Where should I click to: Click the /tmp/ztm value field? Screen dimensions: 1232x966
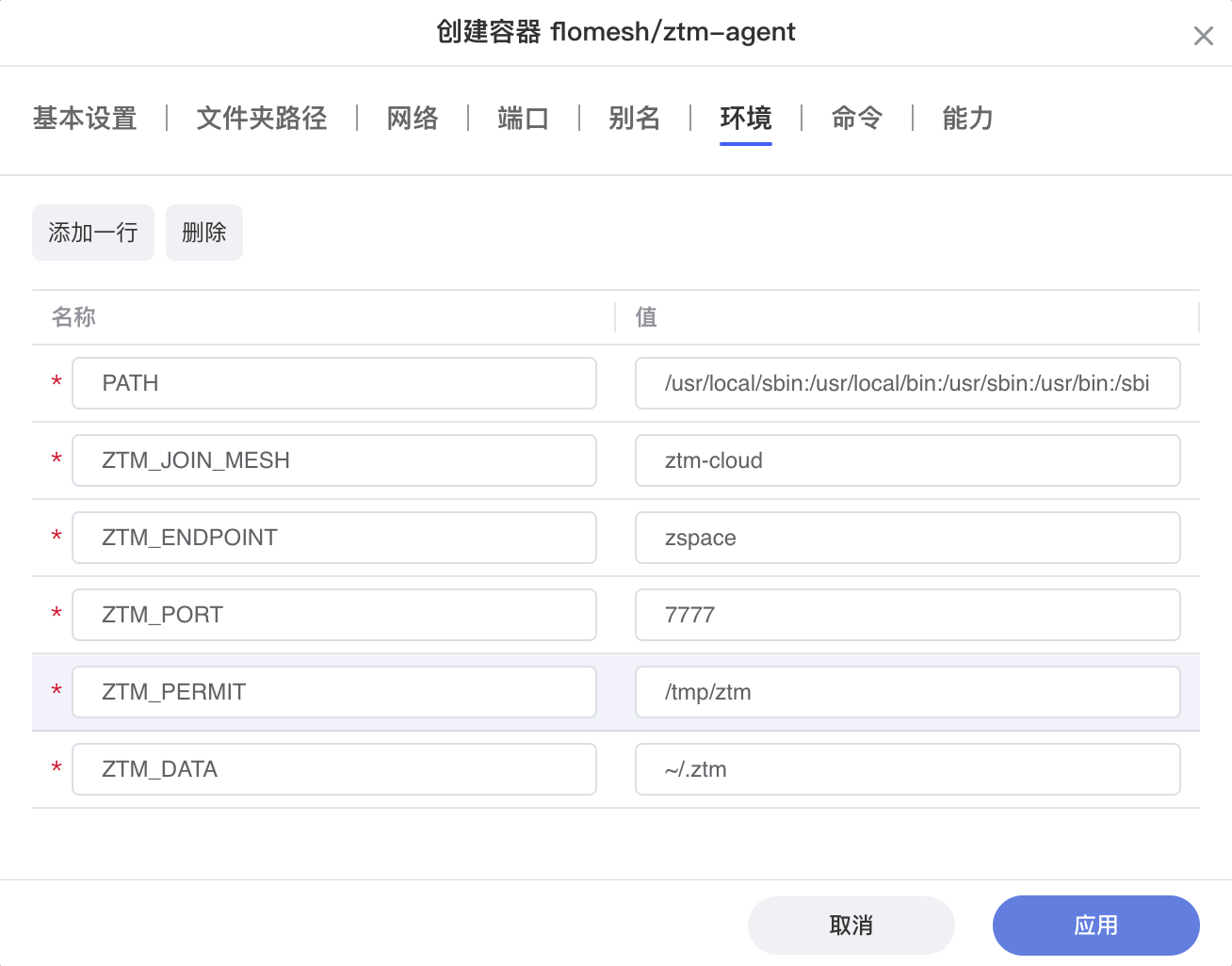coord(907,692)
